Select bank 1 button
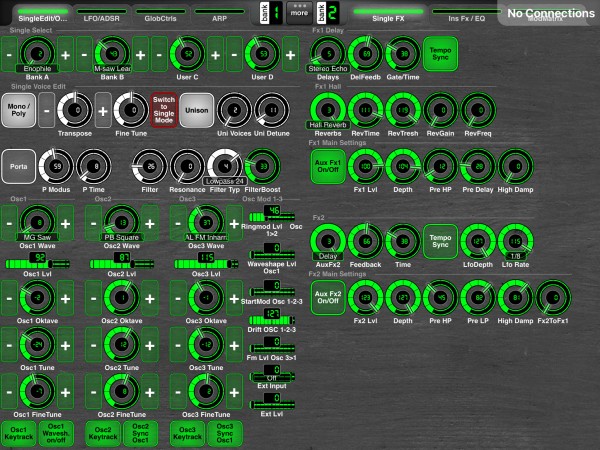This screenshot has width=600, height=450. pyautogui.click(x=271, y=13)
